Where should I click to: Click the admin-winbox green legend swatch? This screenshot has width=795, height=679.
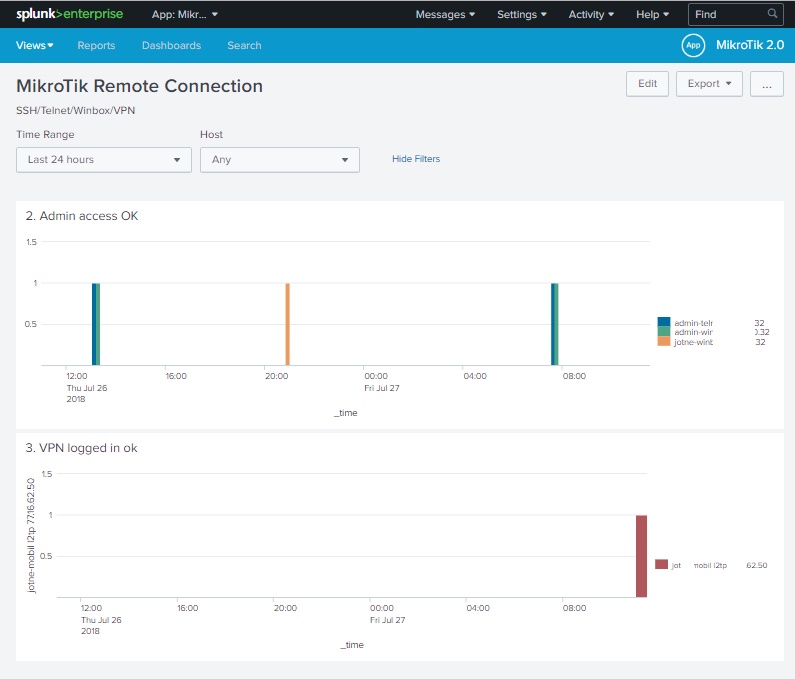tap(664, 332)
